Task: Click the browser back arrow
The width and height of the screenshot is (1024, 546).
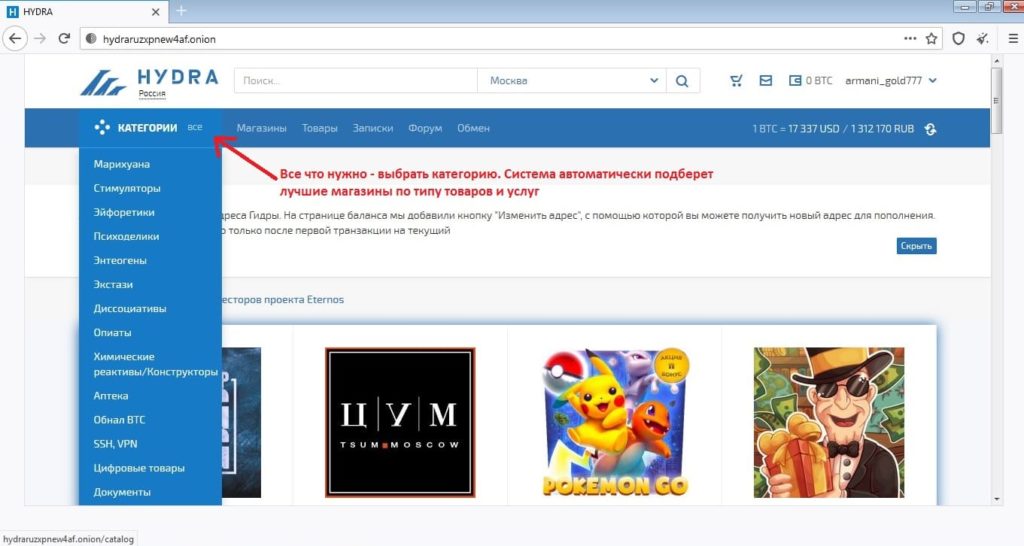Action: tap(16, 39)
